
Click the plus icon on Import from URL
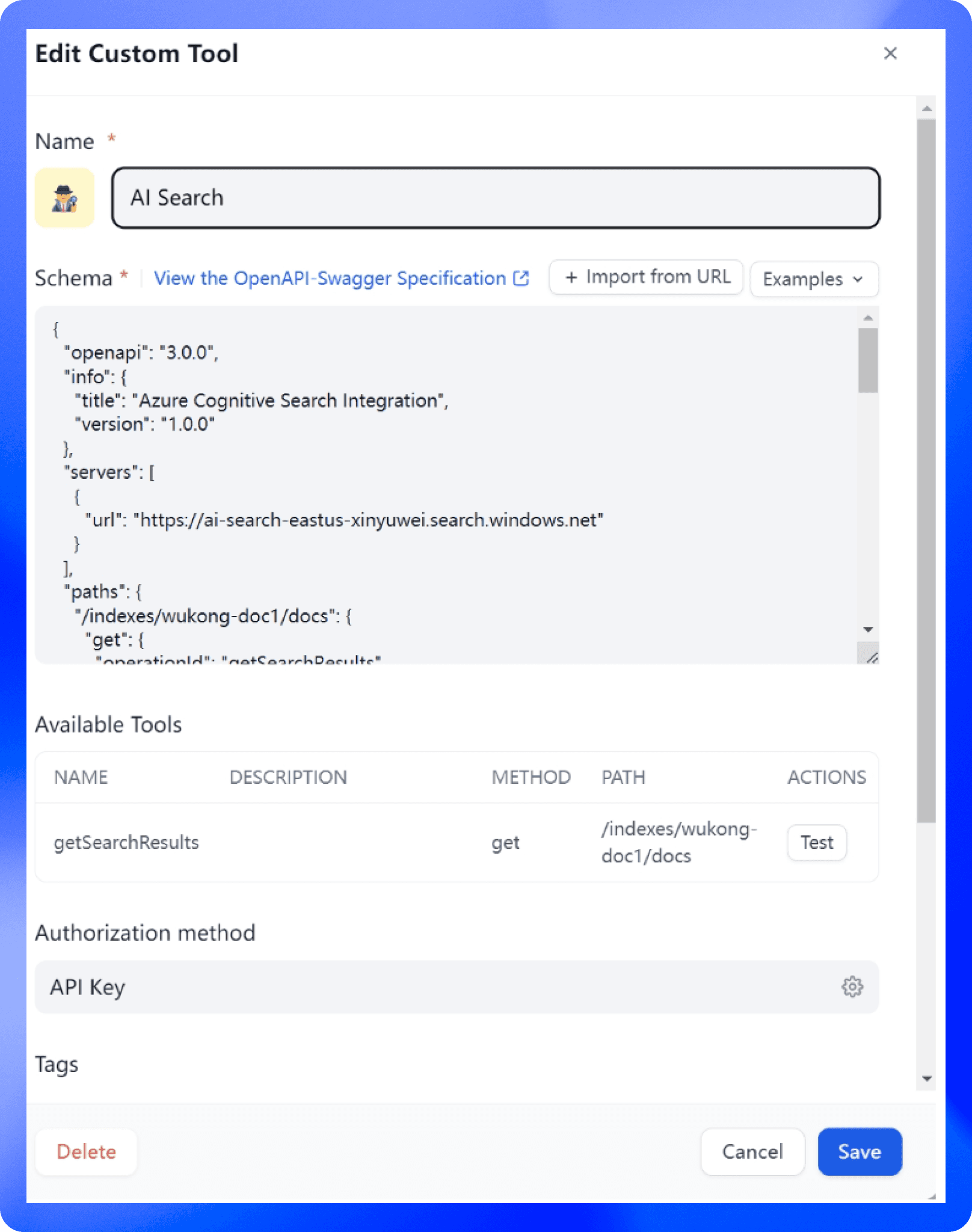571,277
